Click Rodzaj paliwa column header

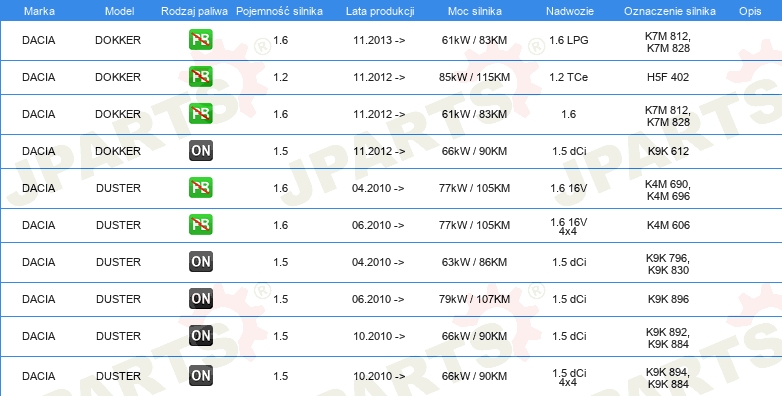(194, 11)
